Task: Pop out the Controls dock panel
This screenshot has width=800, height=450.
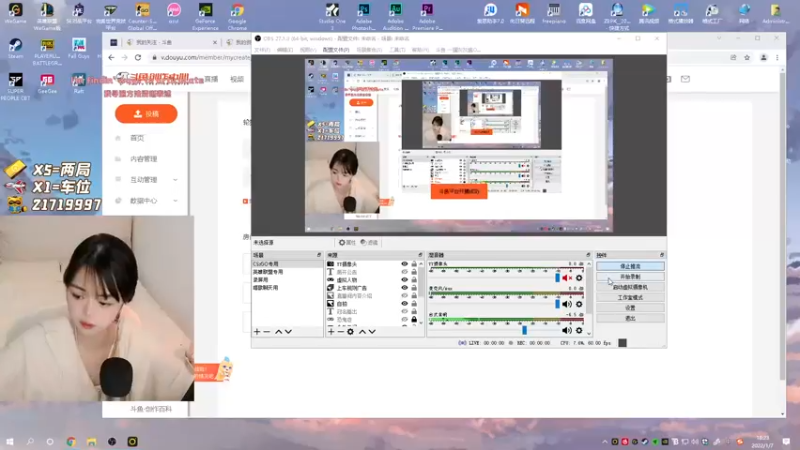Action: coord(662,255)
